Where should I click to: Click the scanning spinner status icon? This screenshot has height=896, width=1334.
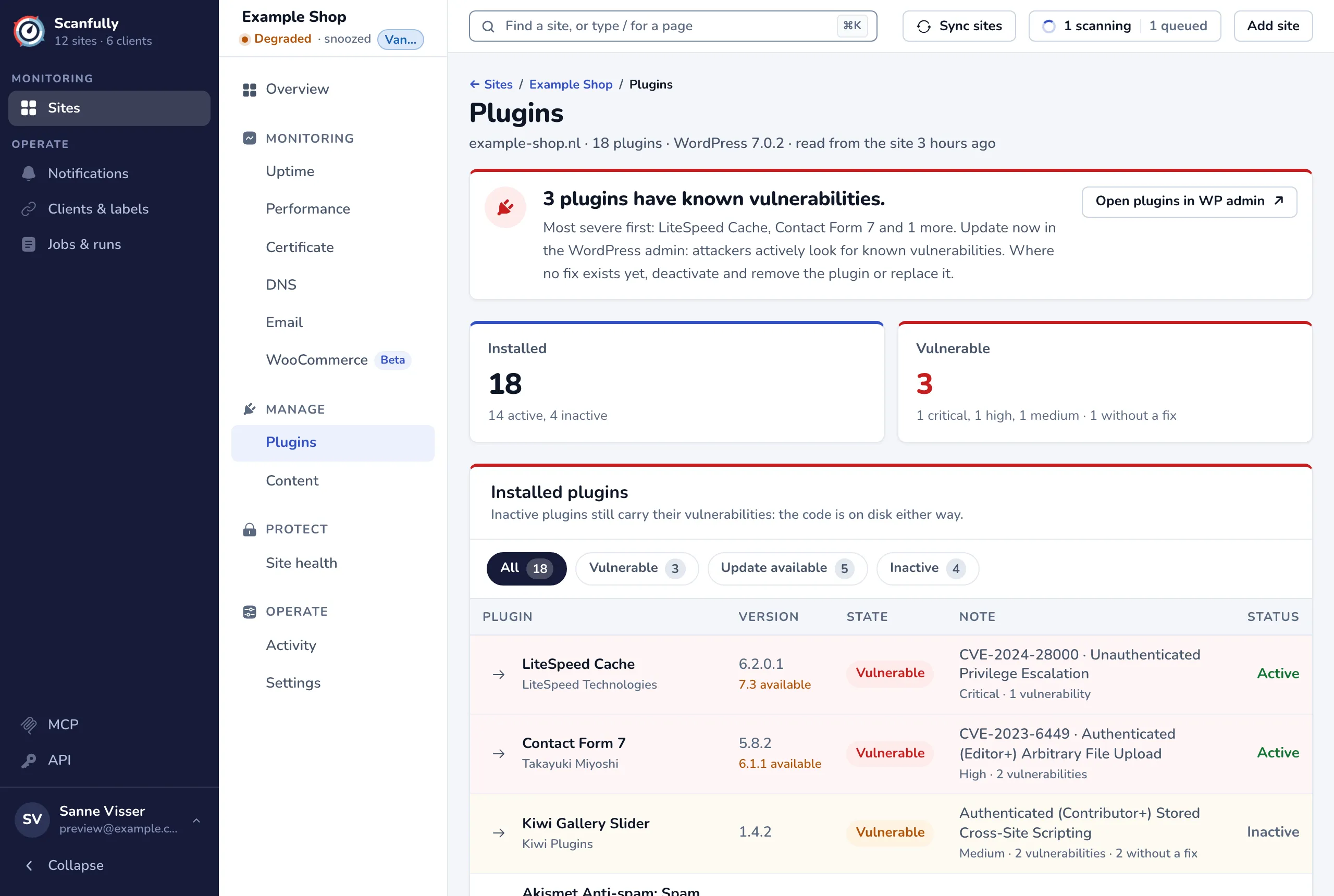tap(1048, 26)
